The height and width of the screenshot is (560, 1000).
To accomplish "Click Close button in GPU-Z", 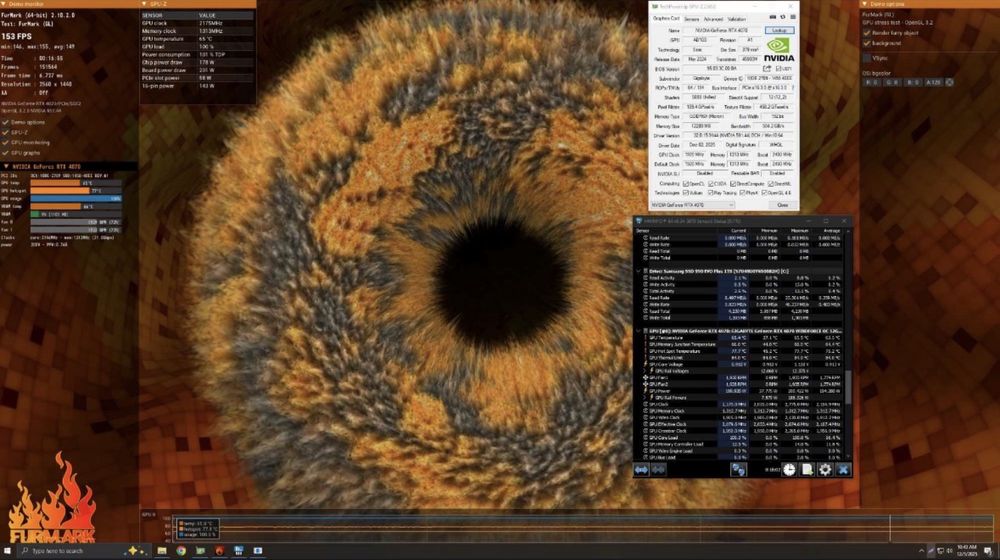I will [783, 205].
